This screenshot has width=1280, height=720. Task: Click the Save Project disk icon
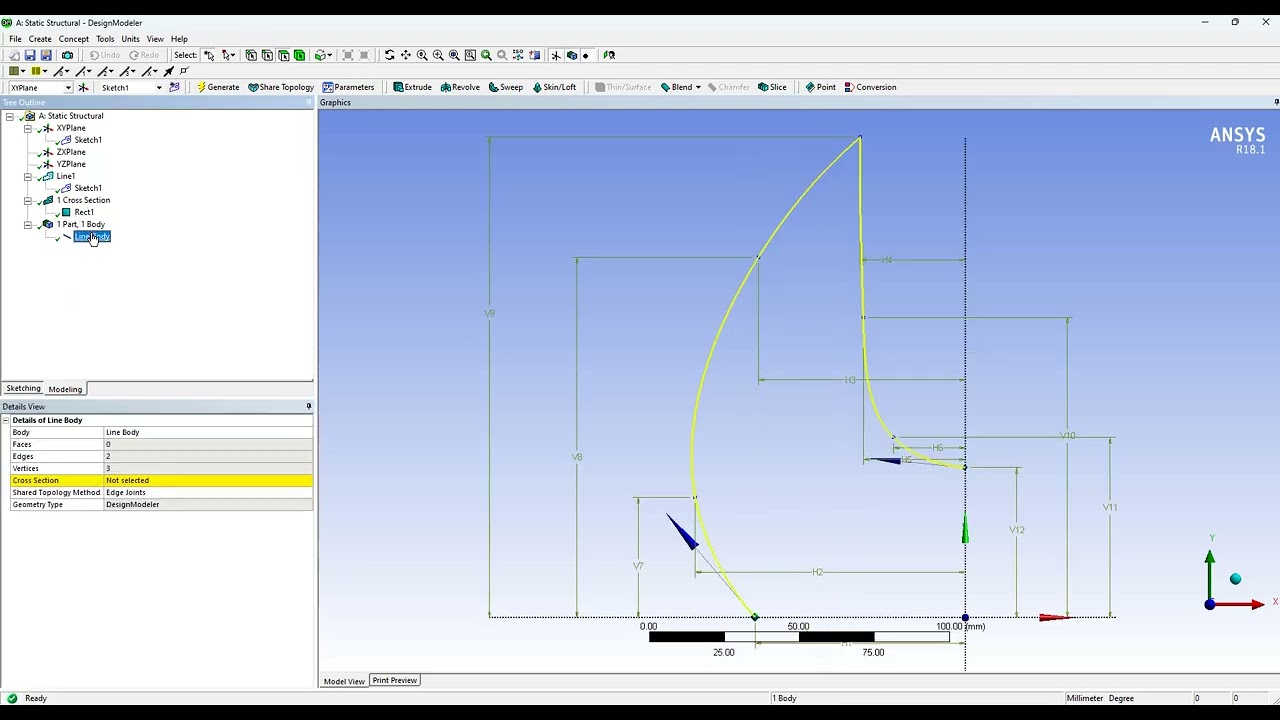pyautogui.click(x=30, y=55)
